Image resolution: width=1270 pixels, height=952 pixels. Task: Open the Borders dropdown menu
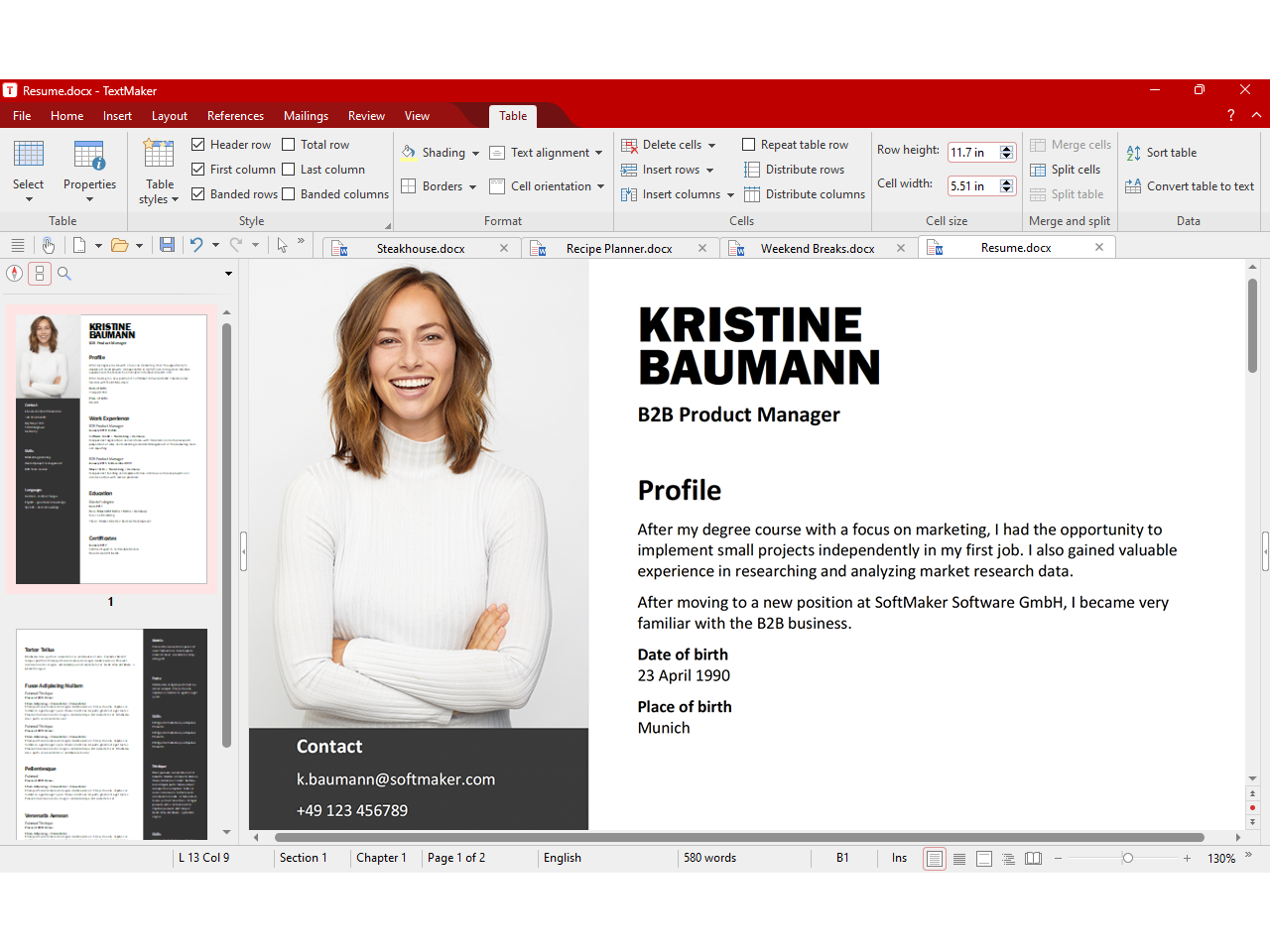(x=472, y=187)
